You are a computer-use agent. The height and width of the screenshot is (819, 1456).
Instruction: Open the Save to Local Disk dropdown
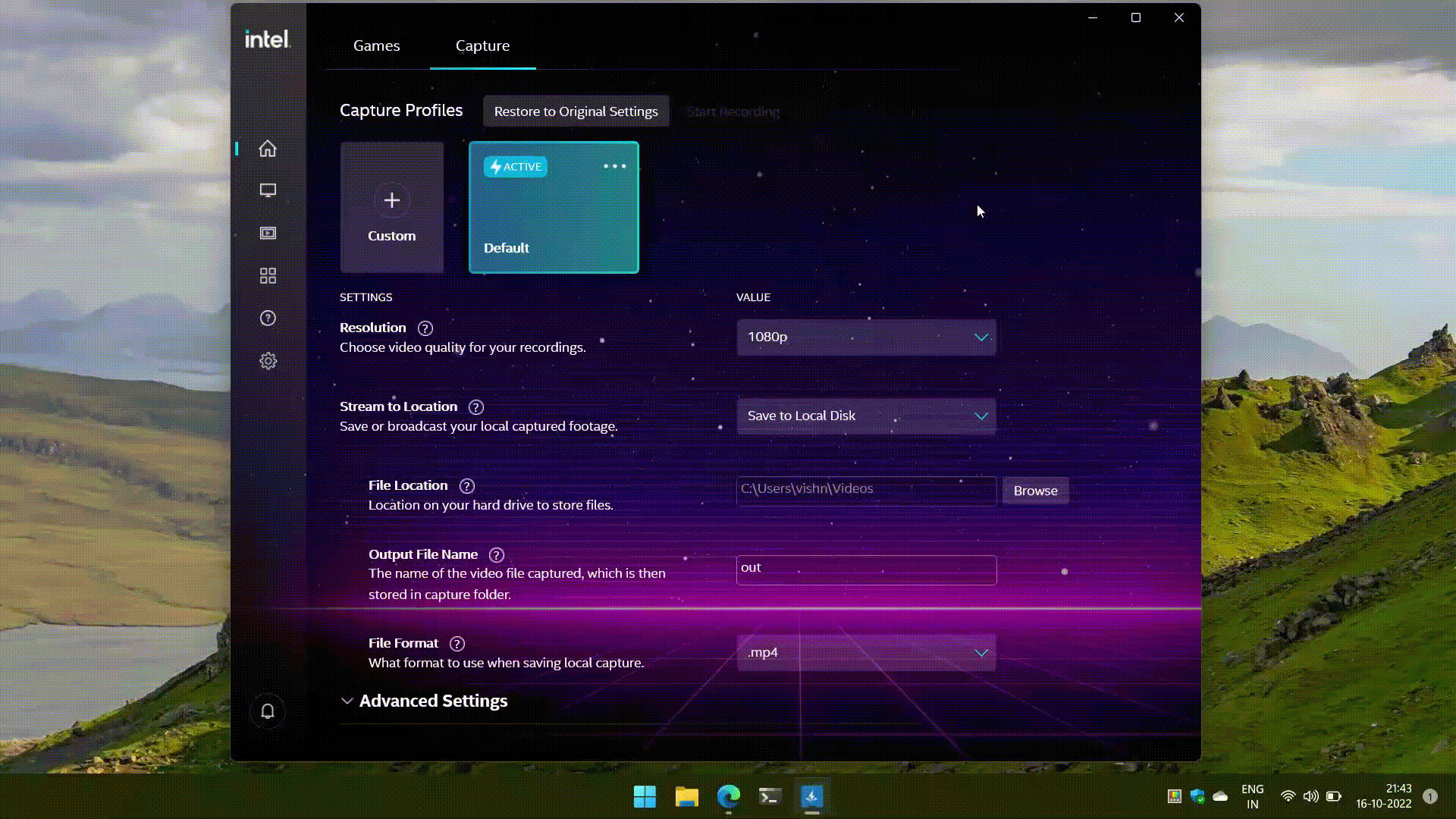click(866, 416)
